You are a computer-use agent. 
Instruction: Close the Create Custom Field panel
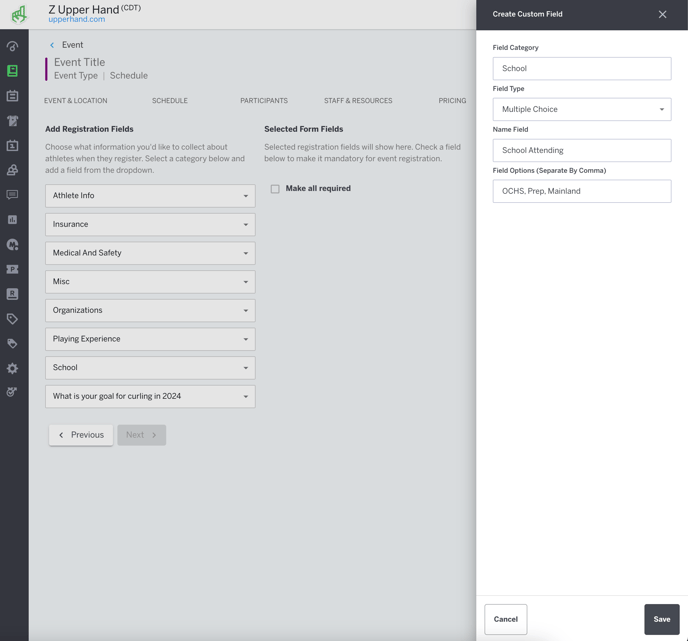pos(662,14)
